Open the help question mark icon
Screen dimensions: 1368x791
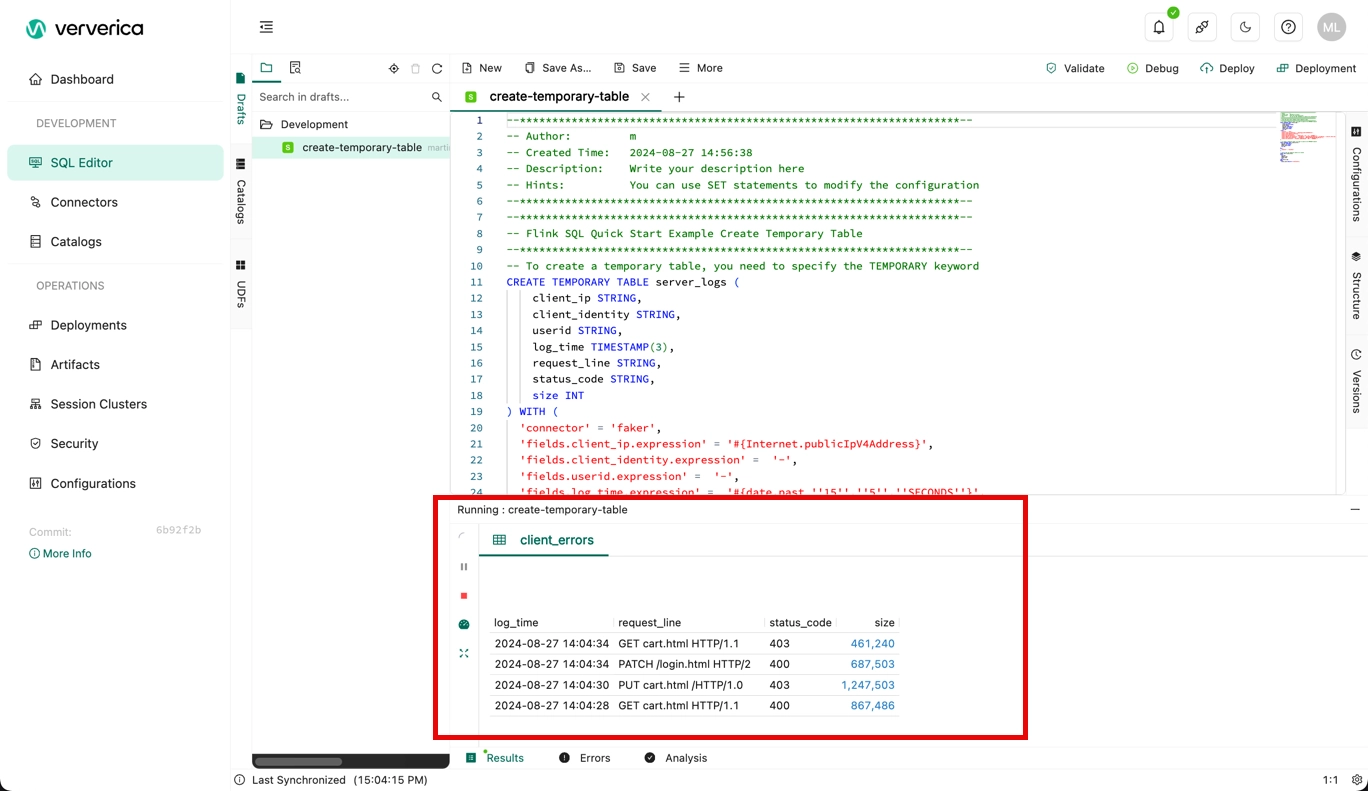[1288, 27]
